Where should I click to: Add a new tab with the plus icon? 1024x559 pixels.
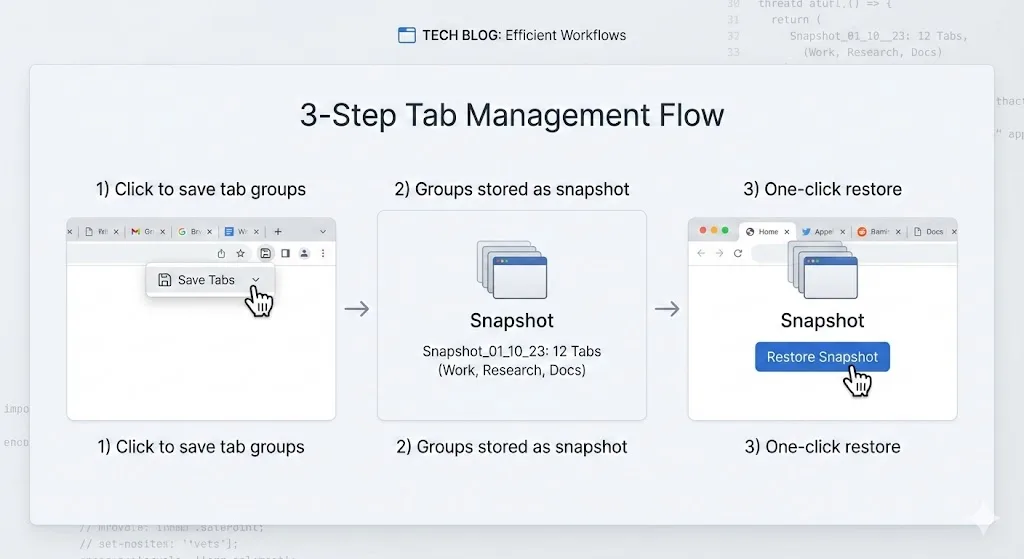[x=278, y=232]
